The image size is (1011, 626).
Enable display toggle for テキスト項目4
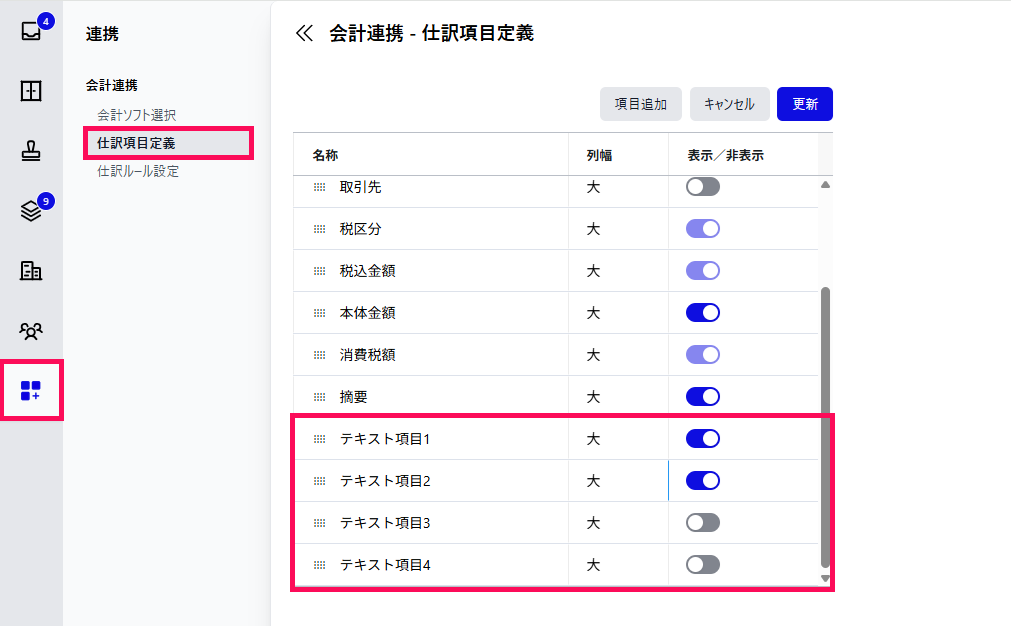[703, 565]
